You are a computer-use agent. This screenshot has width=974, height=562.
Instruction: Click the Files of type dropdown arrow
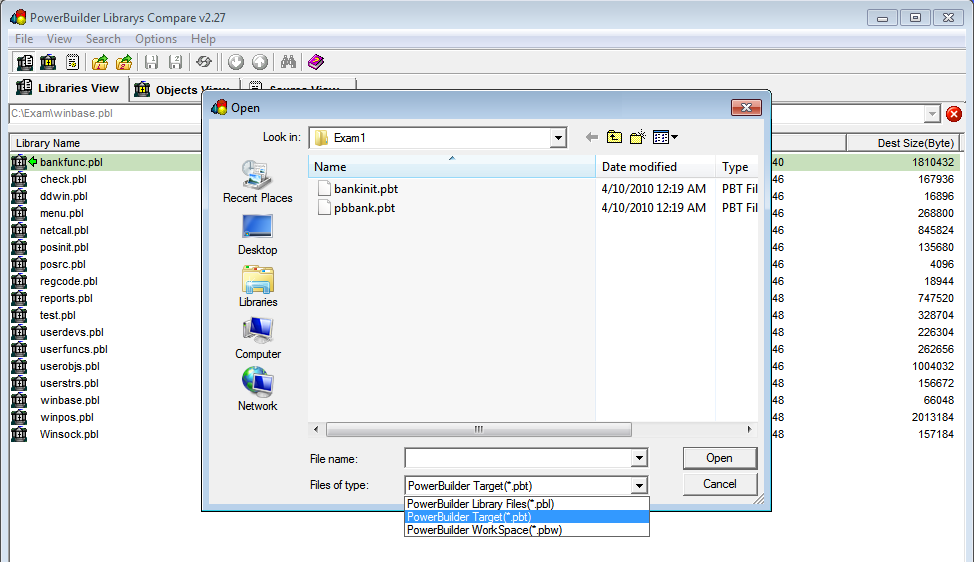click(x=639, y=486)
